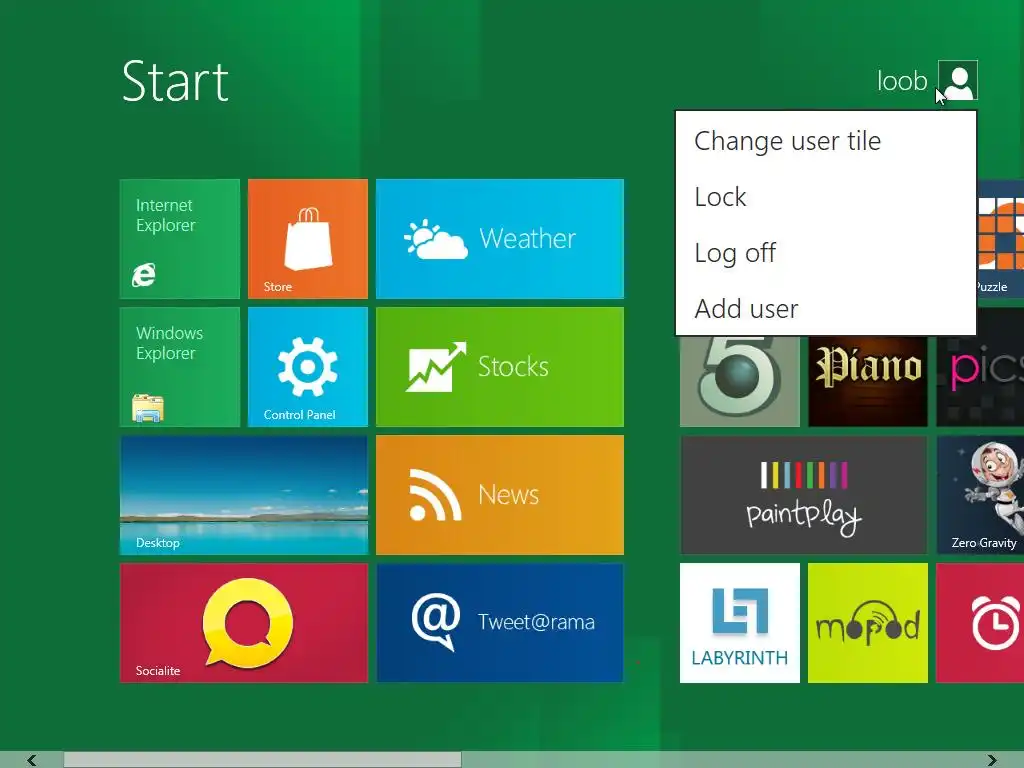Click the Start heading text
Viewport: 1024px width, 768px height.
(175, 82)
